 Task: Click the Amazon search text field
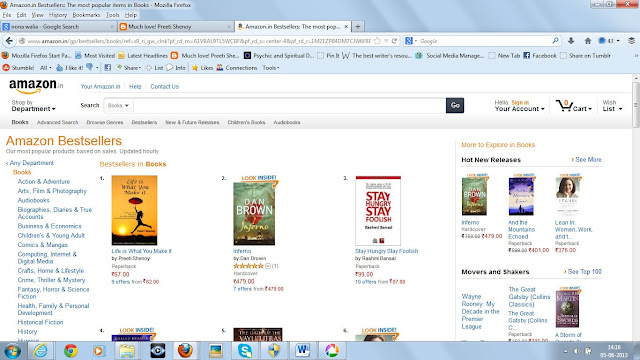point(289,105)
